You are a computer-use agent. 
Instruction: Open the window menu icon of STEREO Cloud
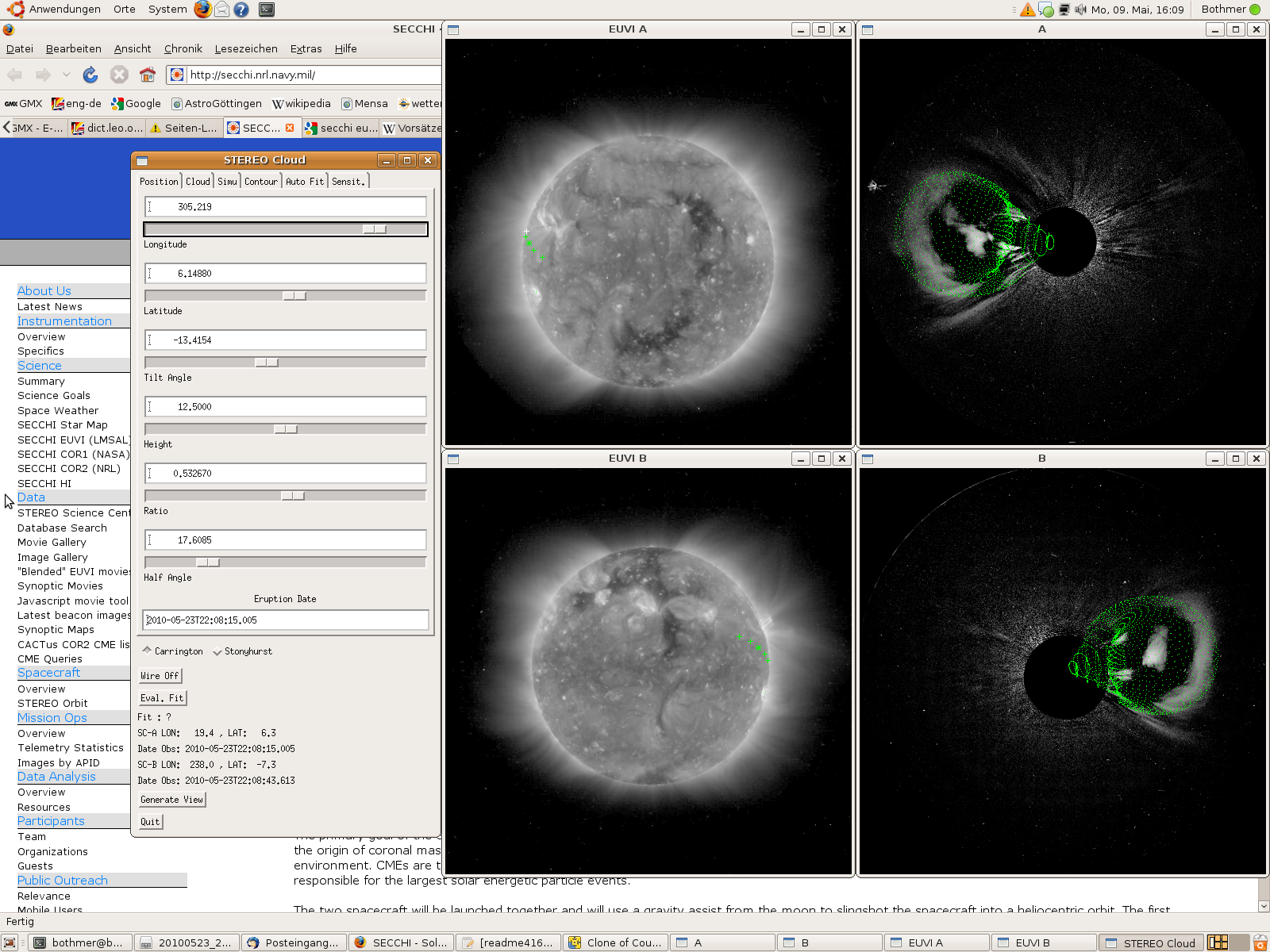142,160
